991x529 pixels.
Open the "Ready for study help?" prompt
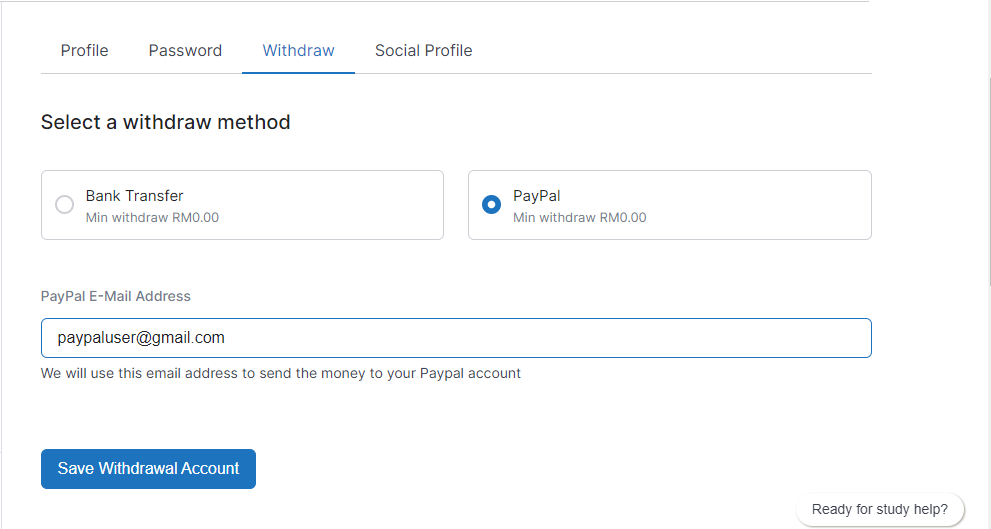879,509
